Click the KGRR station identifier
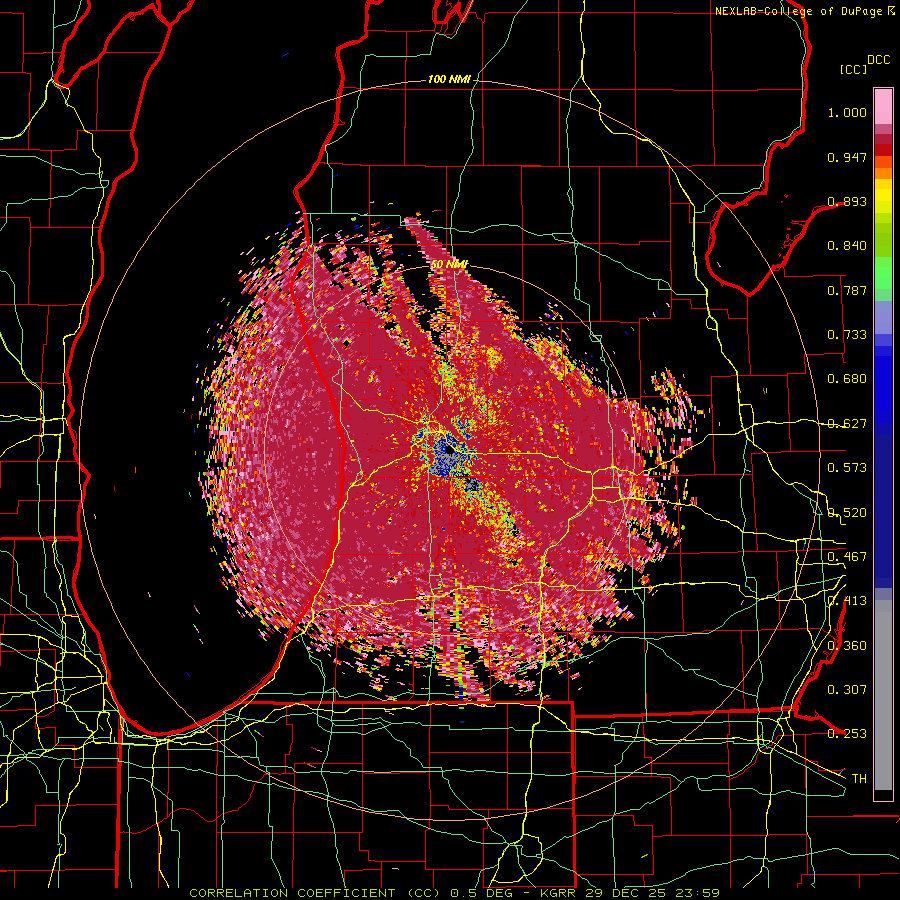 [559, 893]
